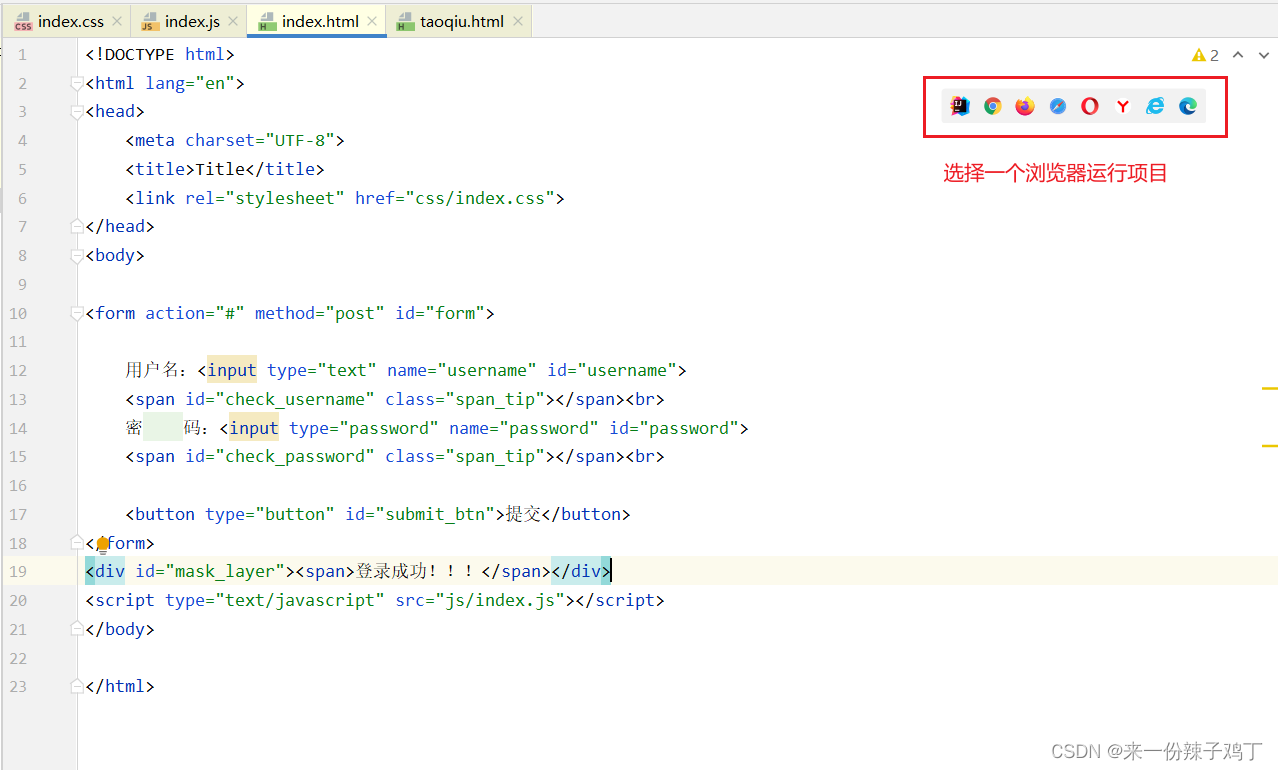Click the highlighted input tag on line 14
The height and width of the screenshot is (770, 1278).
[254, 428]
